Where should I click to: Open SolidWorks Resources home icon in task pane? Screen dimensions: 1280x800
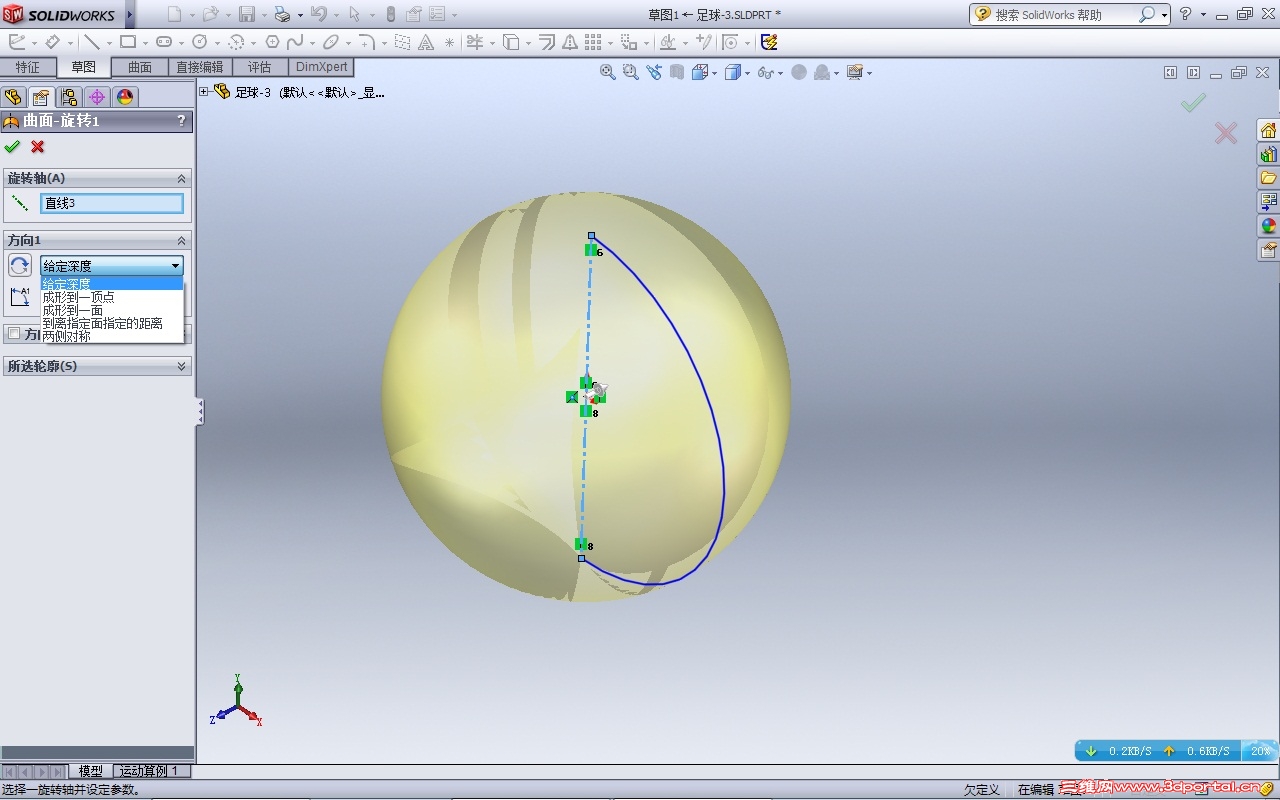[1268, 131]
